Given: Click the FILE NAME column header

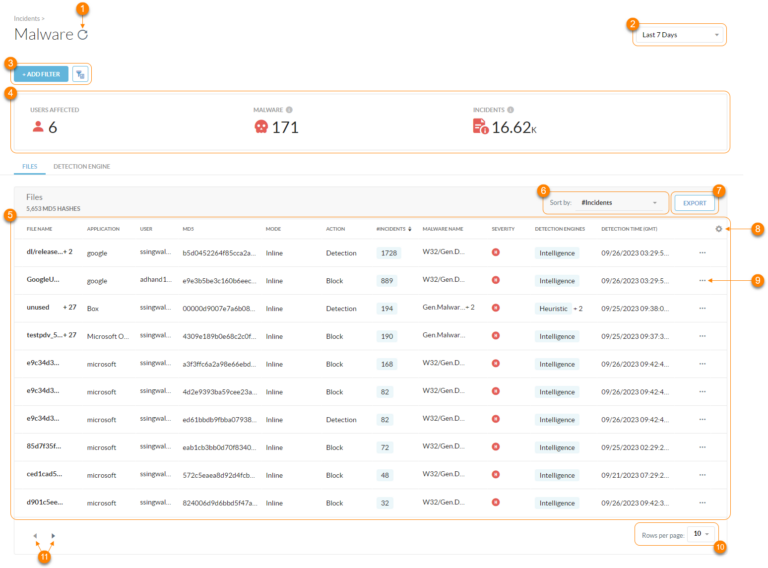Looking at the screenshot, I should (x=39, y=229).
